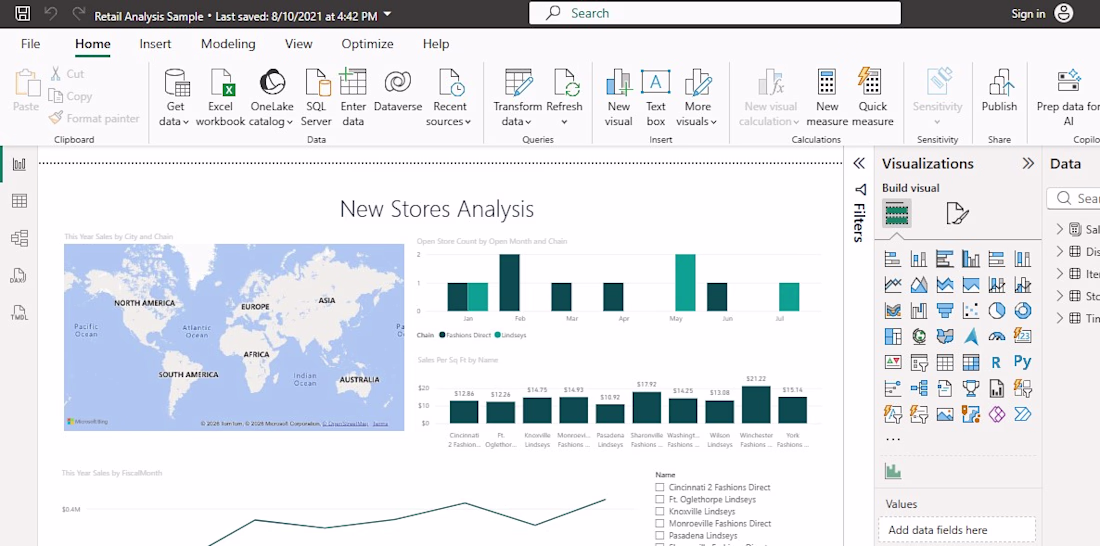1100x546 pixels.
Task: Select the Python visual icon
Action: (x=1022, y=363)
